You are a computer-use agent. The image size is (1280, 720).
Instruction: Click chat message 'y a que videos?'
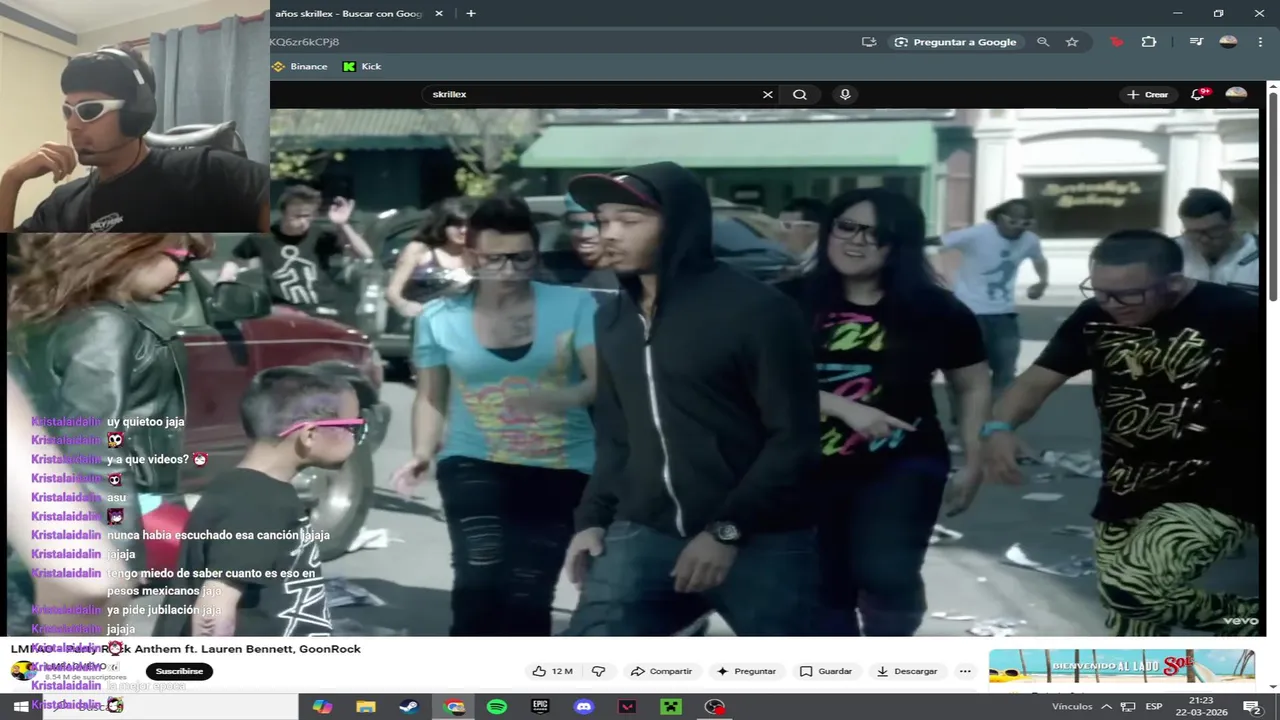(148, 460)
